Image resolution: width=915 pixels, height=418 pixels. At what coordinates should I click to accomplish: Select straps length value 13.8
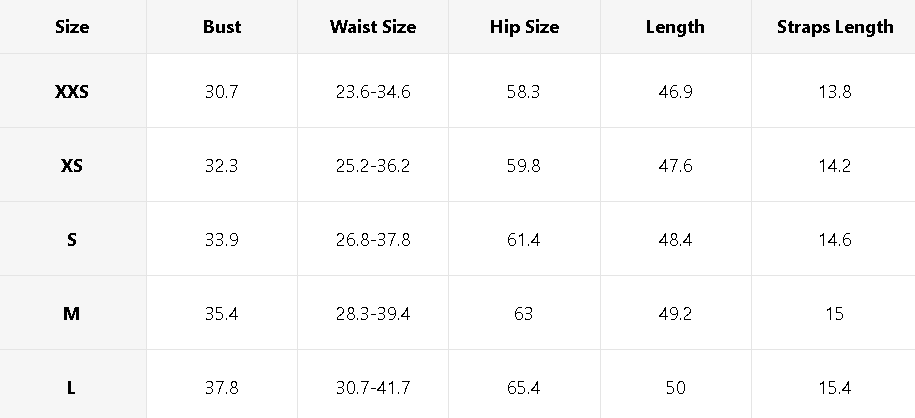[x=835, y=92]
